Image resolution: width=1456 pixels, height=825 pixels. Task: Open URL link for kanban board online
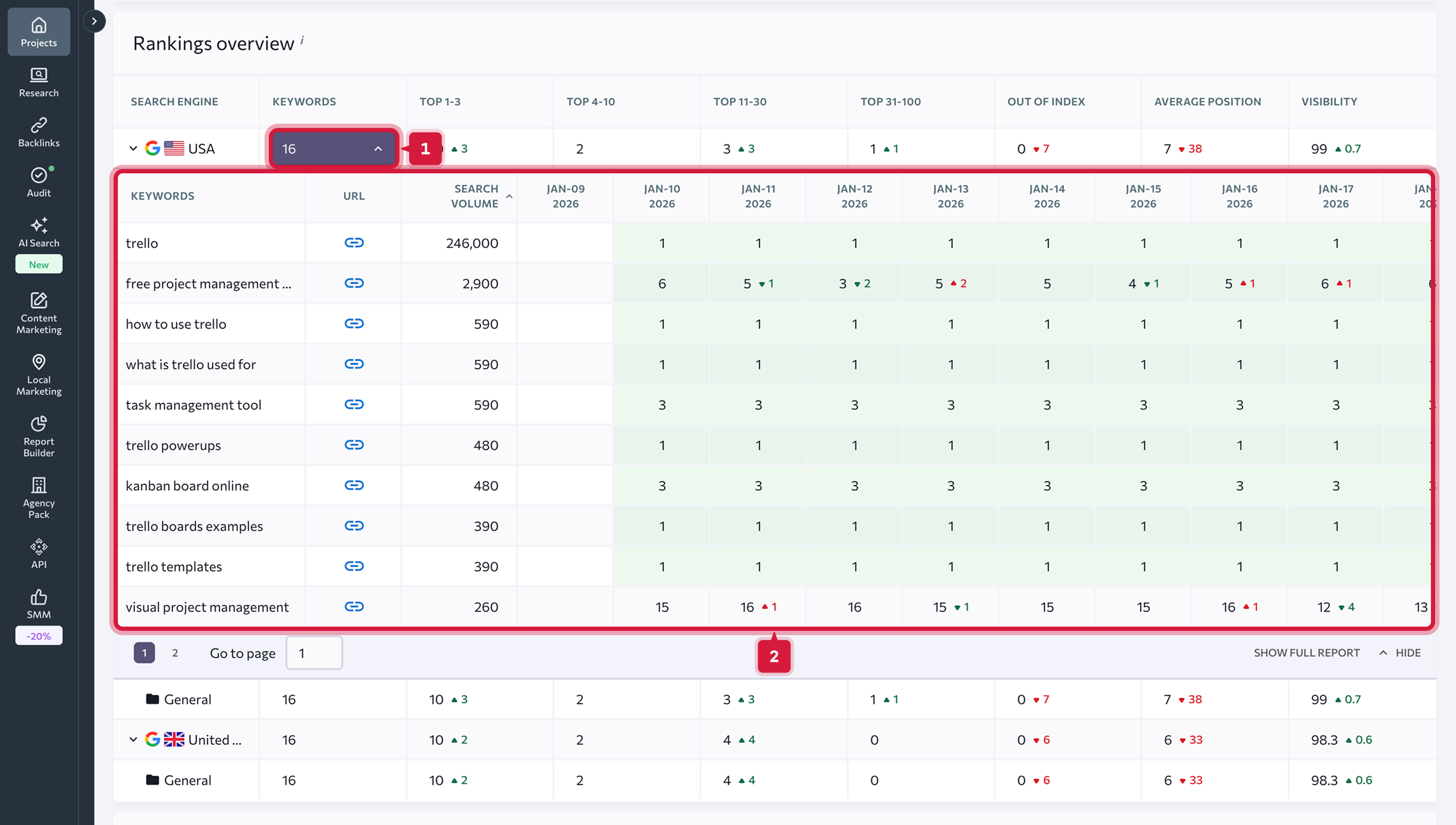(x=354, y=486)
